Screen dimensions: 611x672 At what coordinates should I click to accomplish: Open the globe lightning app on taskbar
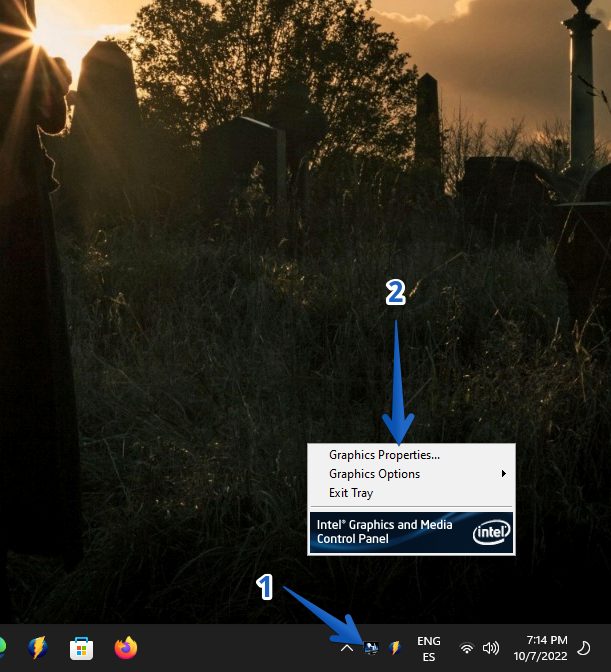(x=38, y=648)
